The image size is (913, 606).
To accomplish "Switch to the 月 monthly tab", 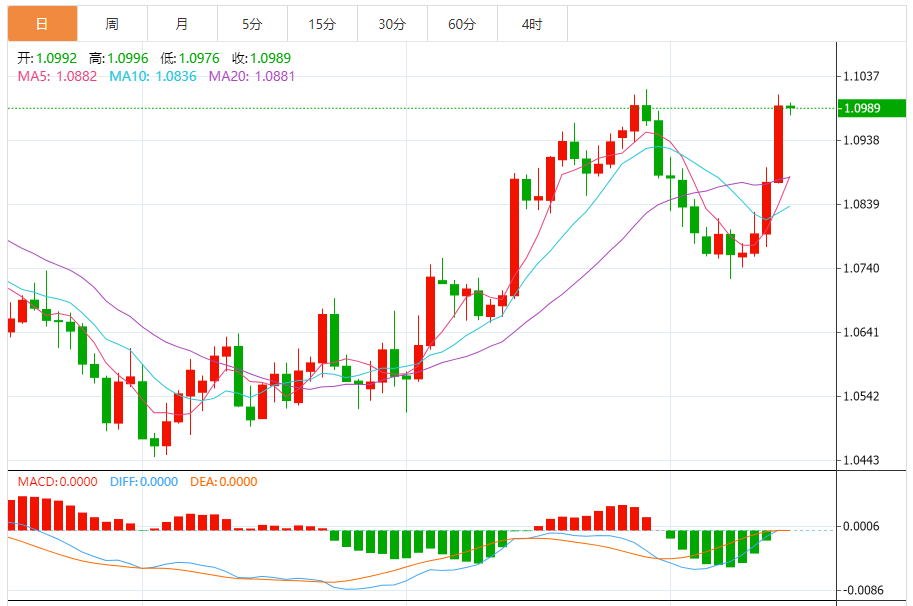I will (x=182, y=24).
